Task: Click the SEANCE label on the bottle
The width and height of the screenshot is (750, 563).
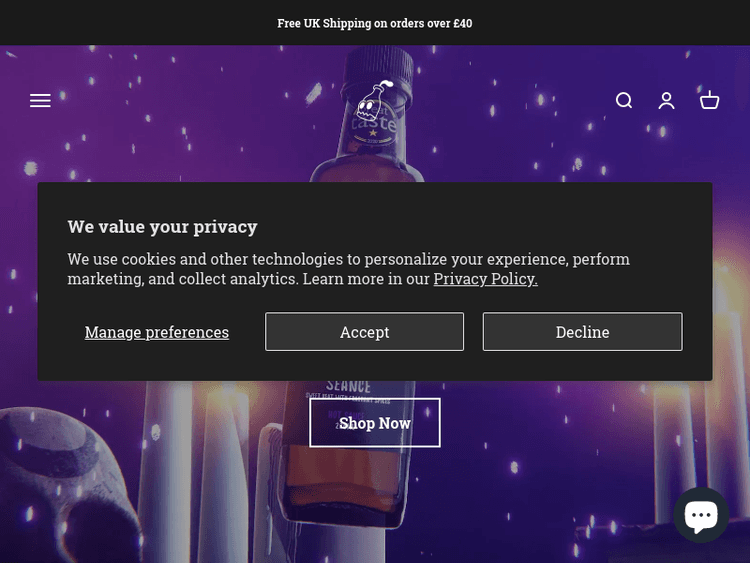Action: coord(348,387)
